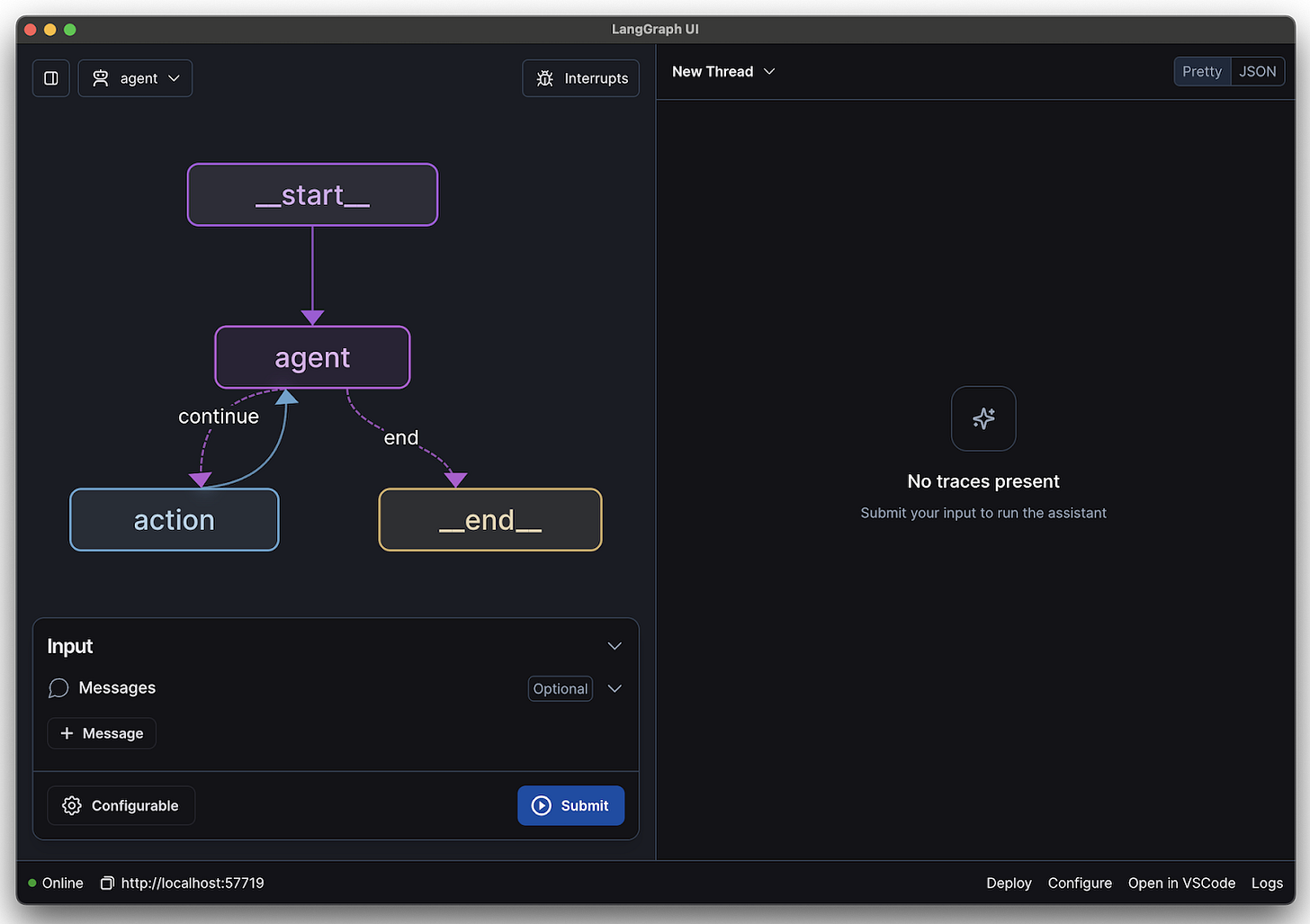
Task: Expand the Messages field chevron
Action: pos(615,688)
